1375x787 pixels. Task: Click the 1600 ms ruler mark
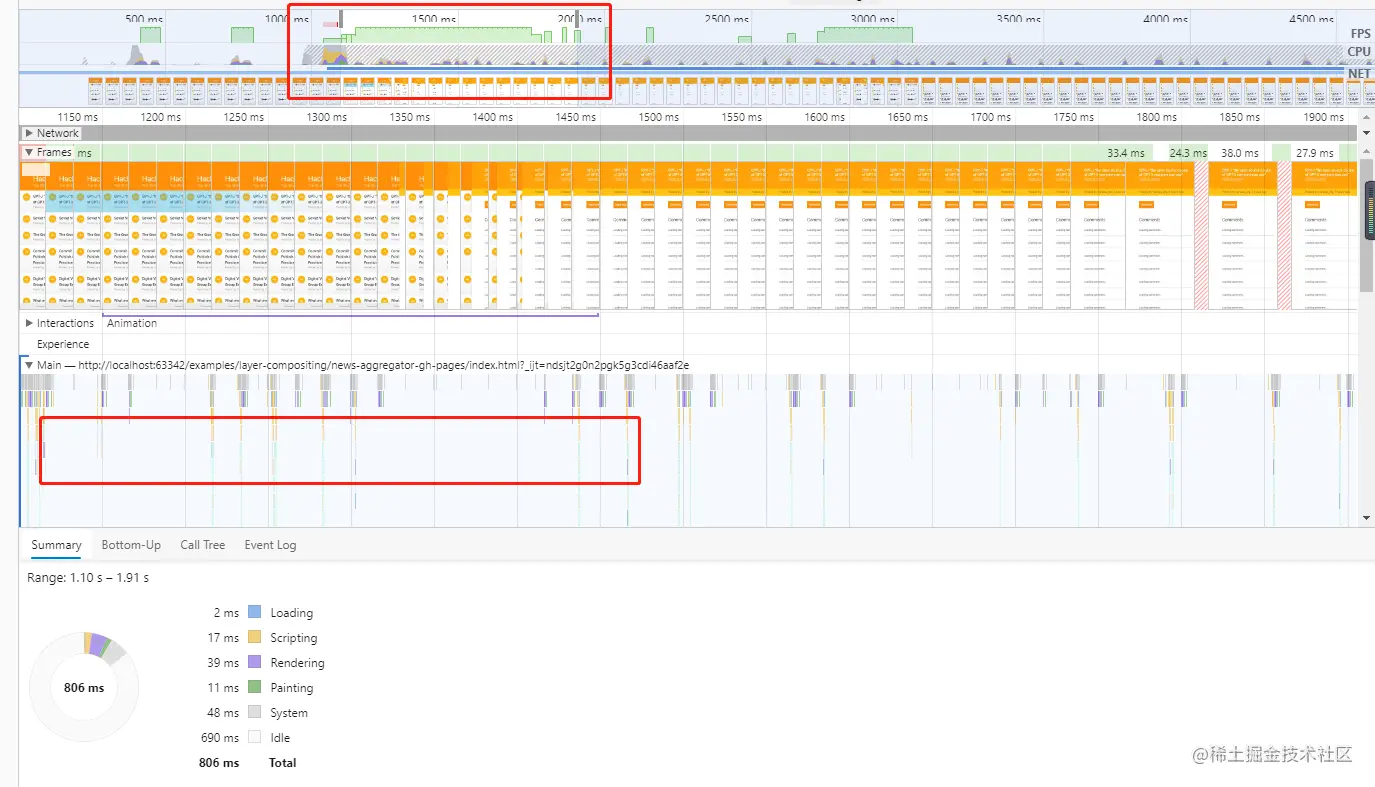(824, 117)
